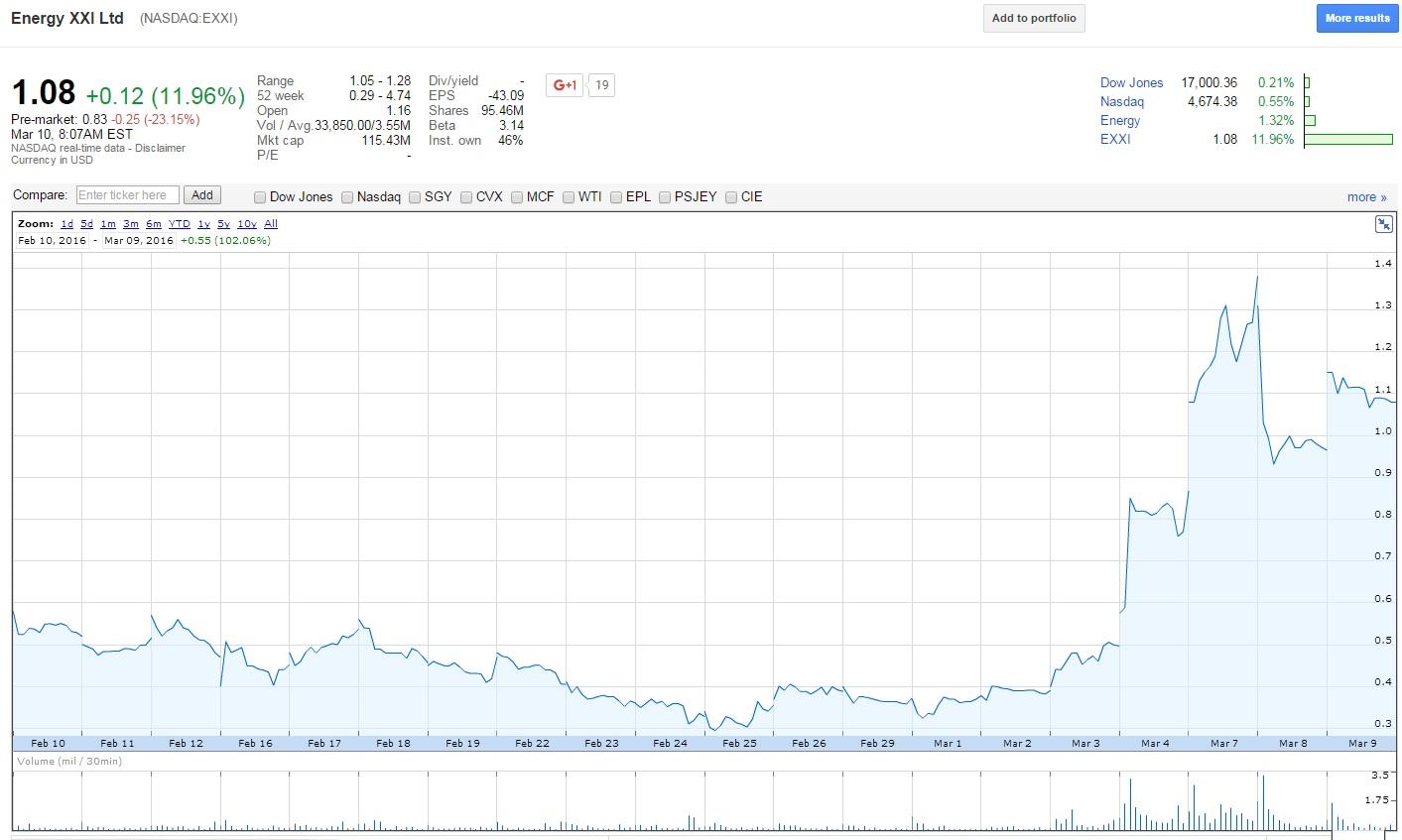The height and width of the screenshot is (840, 1402).
Task: Click the (NASDAQ:EXXI) ticker text
Action: pyautogui.click(x=189, y=19)
